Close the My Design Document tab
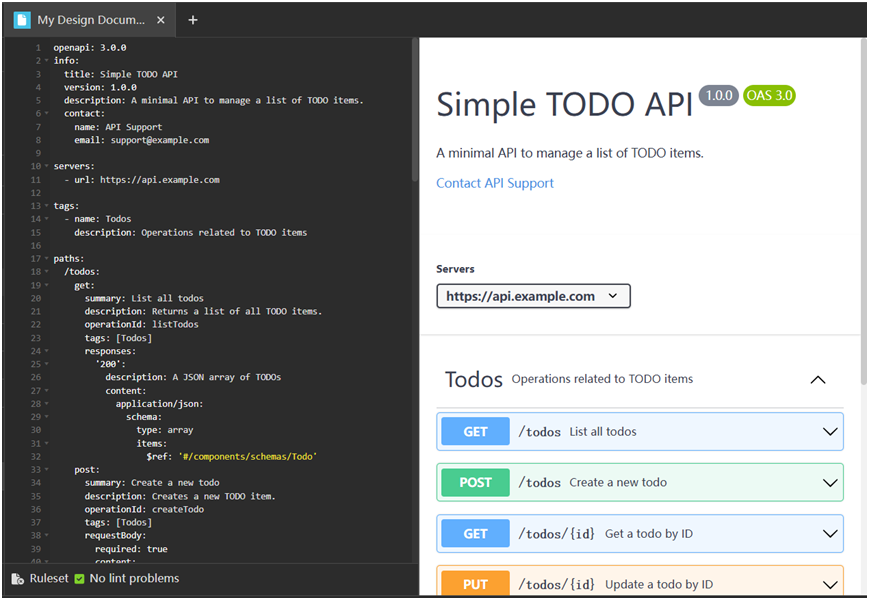This screenshot has width=869, height=600. click(161, 20)
